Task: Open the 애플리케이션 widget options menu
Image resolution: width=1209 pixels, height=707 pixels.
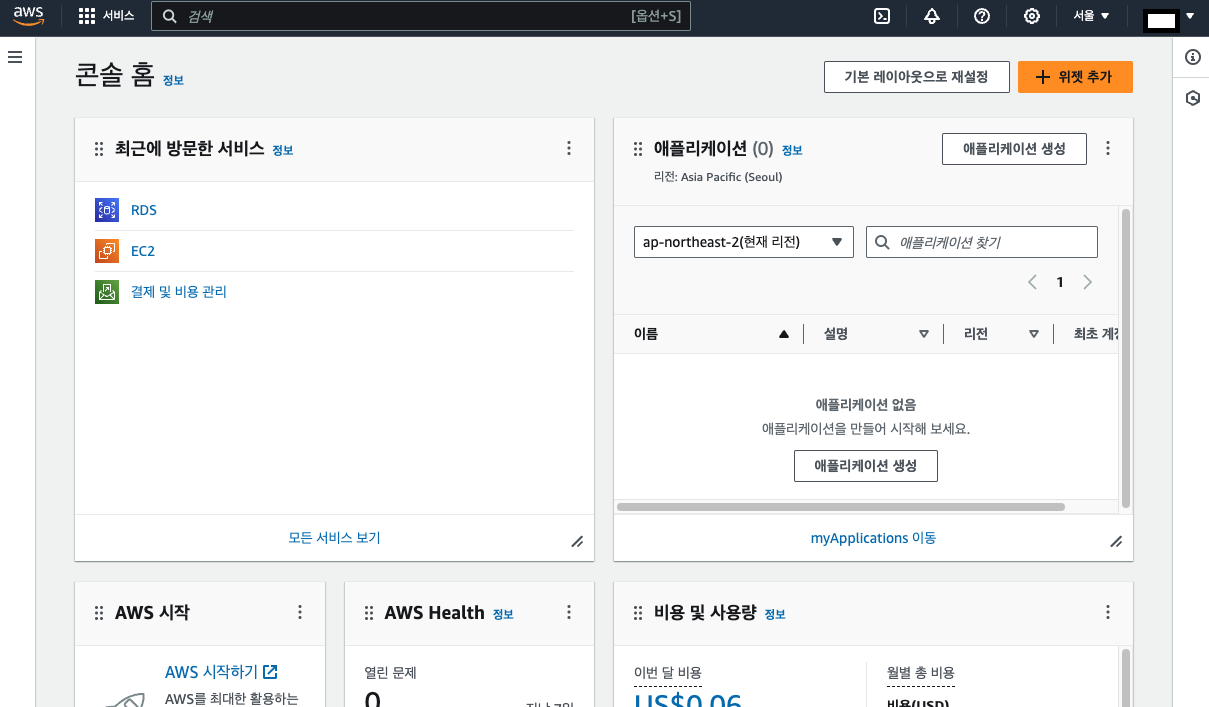Action: pyautogui.click(x=1108, y=148)
